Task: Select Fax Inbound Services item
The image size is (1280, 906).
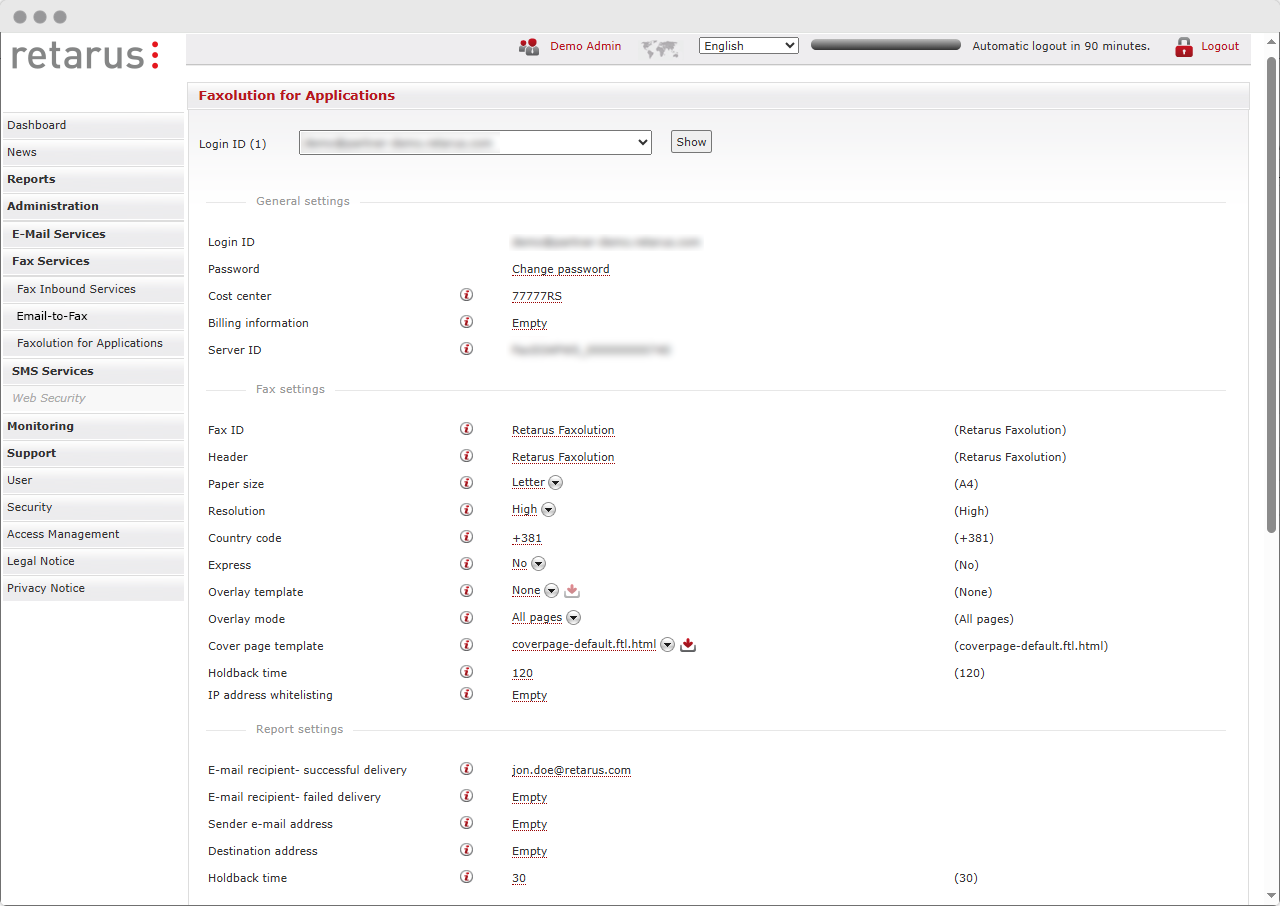Action: click(x=93, y=289)
